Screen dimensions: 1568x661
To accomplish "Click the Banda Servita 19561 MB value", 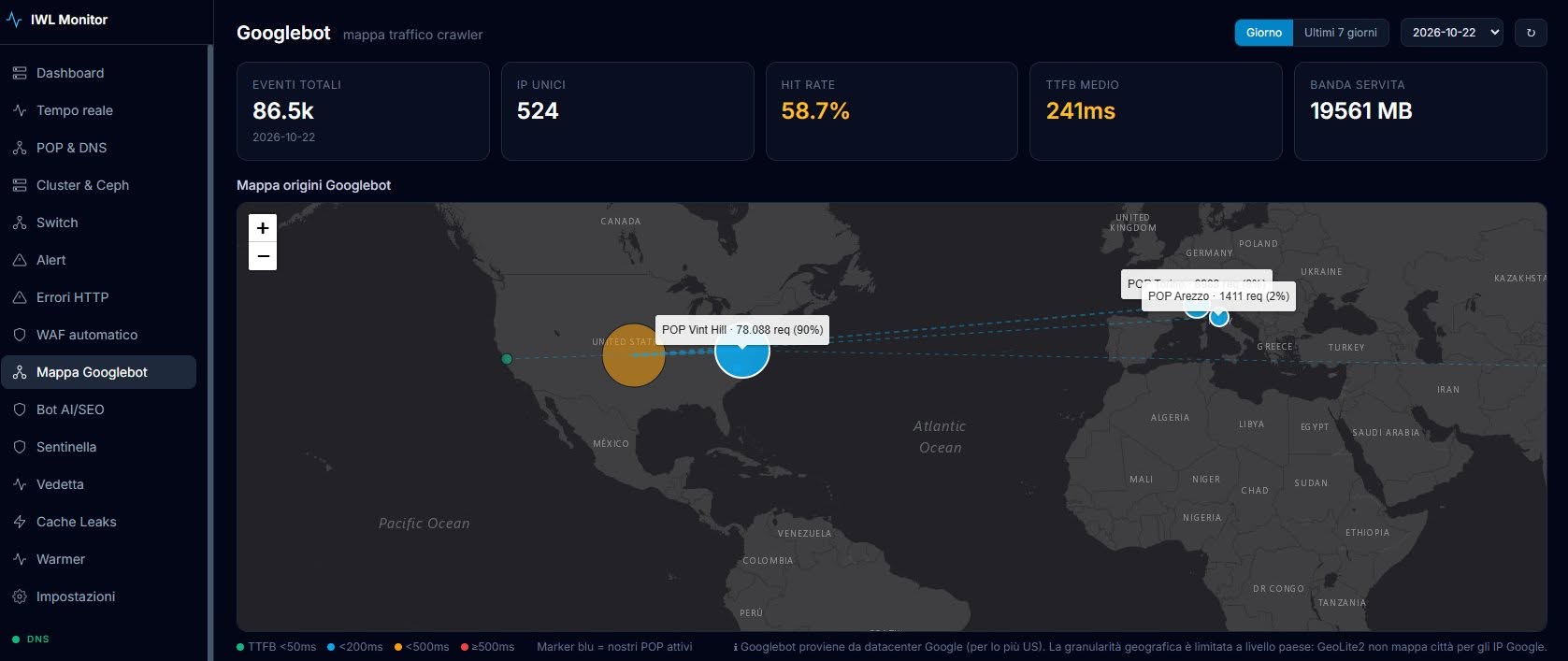I will 1361,111.
